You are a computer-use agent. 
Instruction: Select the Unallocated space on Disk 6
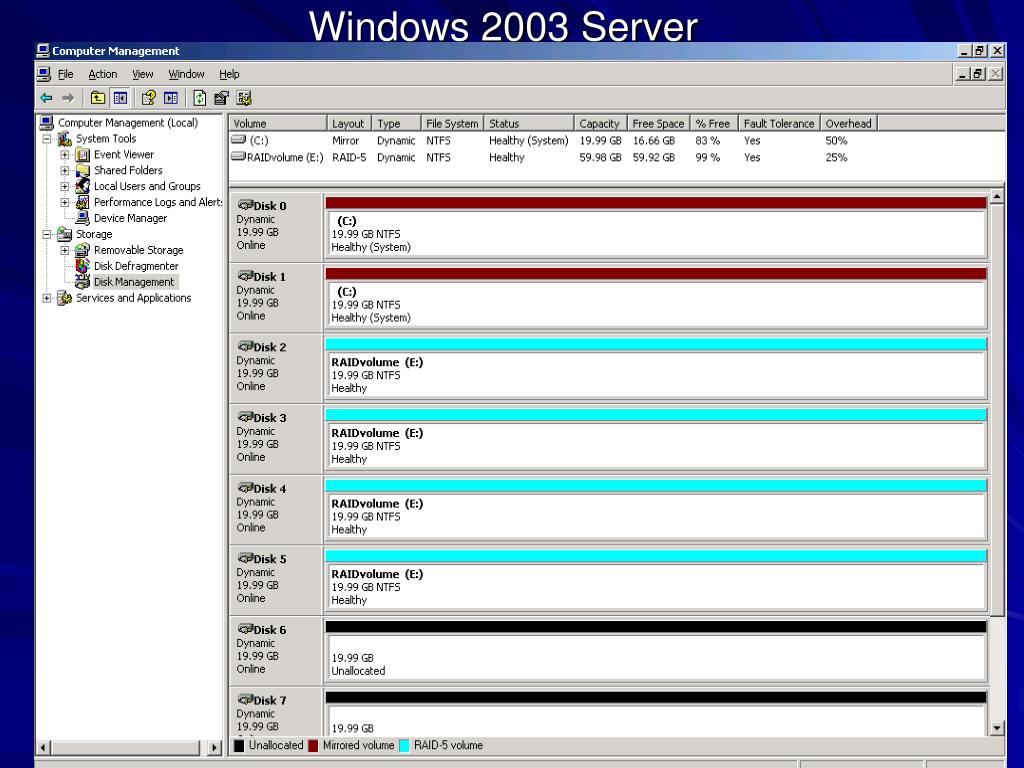(656, 650)
